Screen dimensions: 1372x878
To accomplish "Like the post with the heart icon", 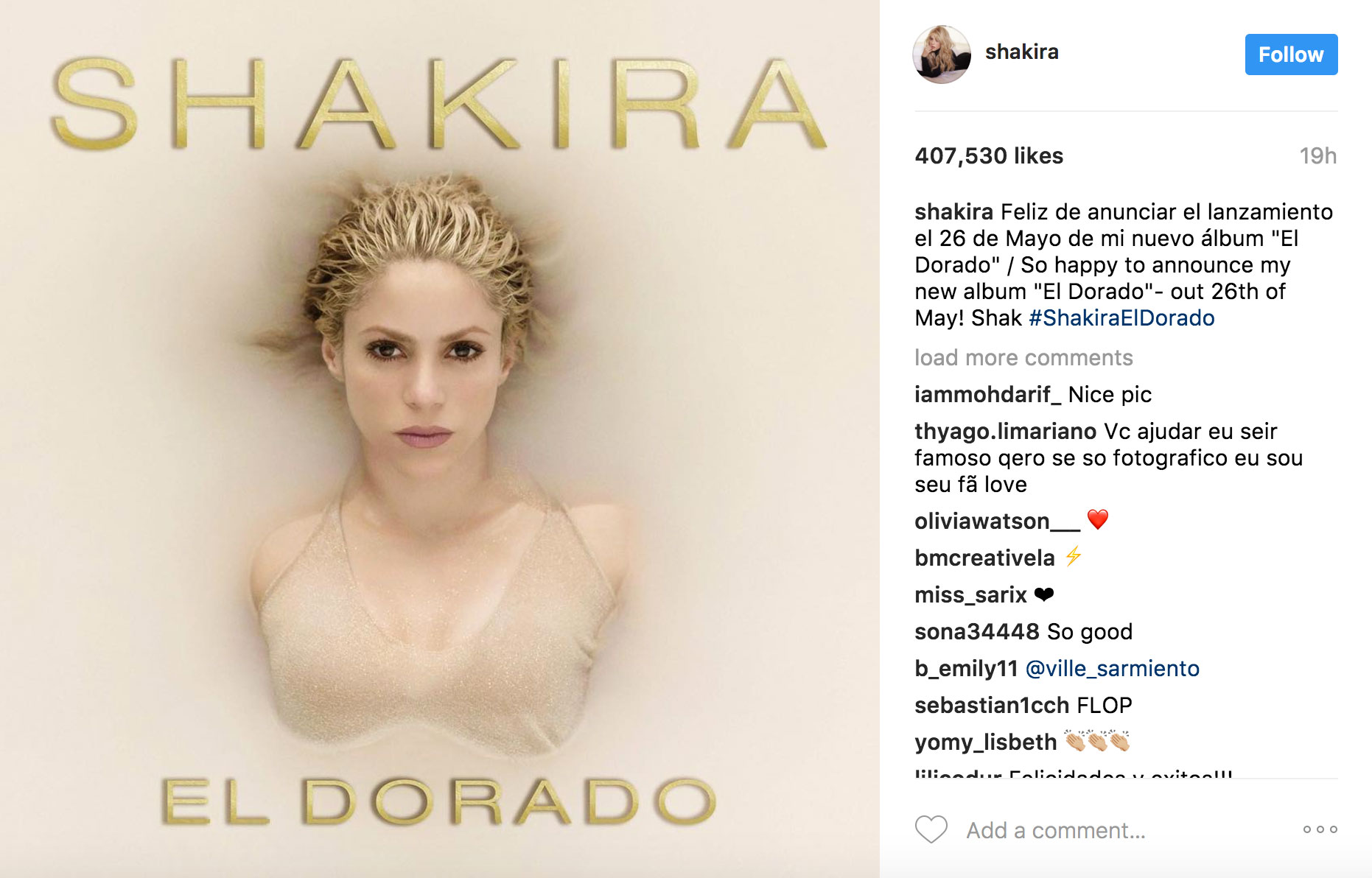I will [931, 829].
